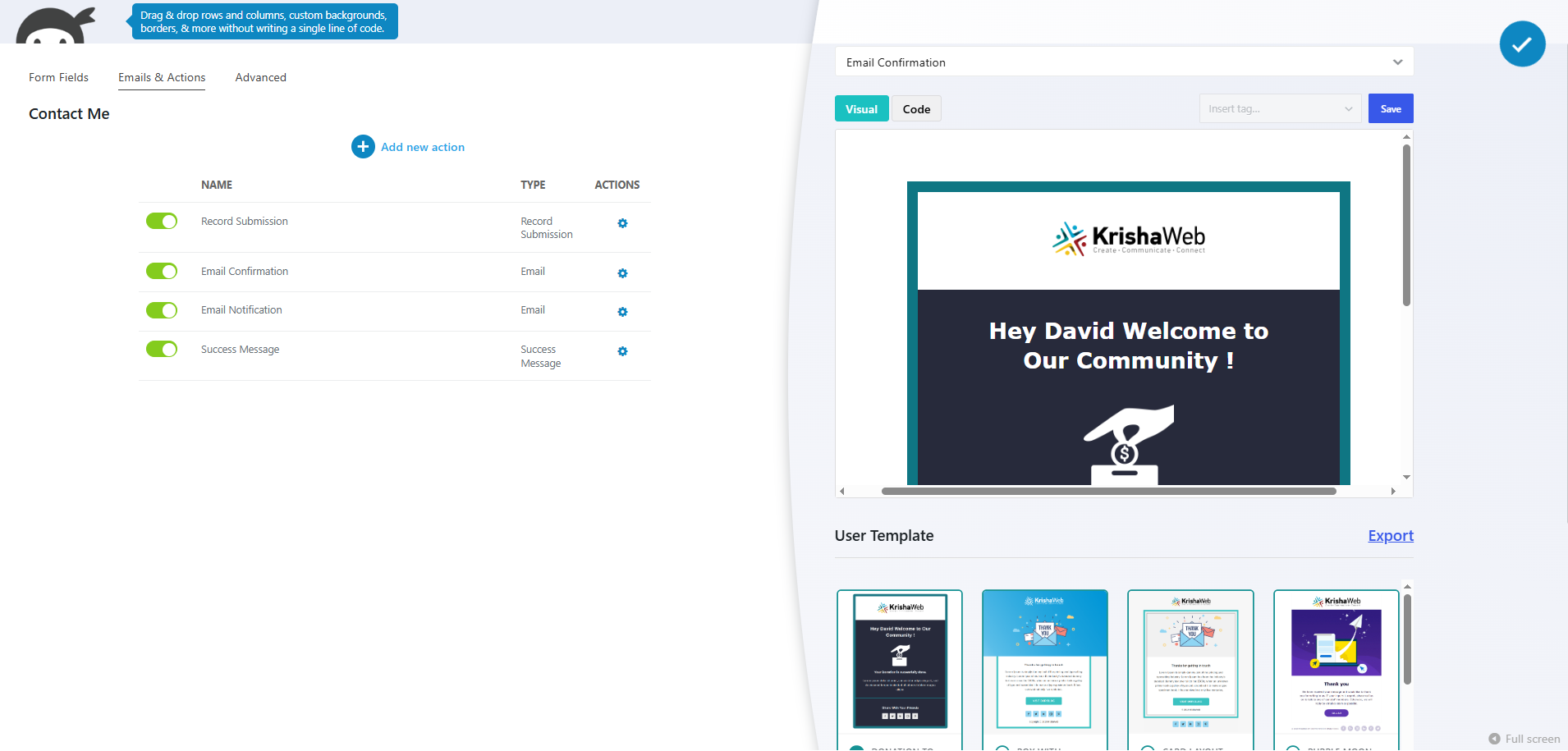Screen dimensions: 1568x751
Task: Open settings gear for Record Submission action
Action: tap(622, 223)
